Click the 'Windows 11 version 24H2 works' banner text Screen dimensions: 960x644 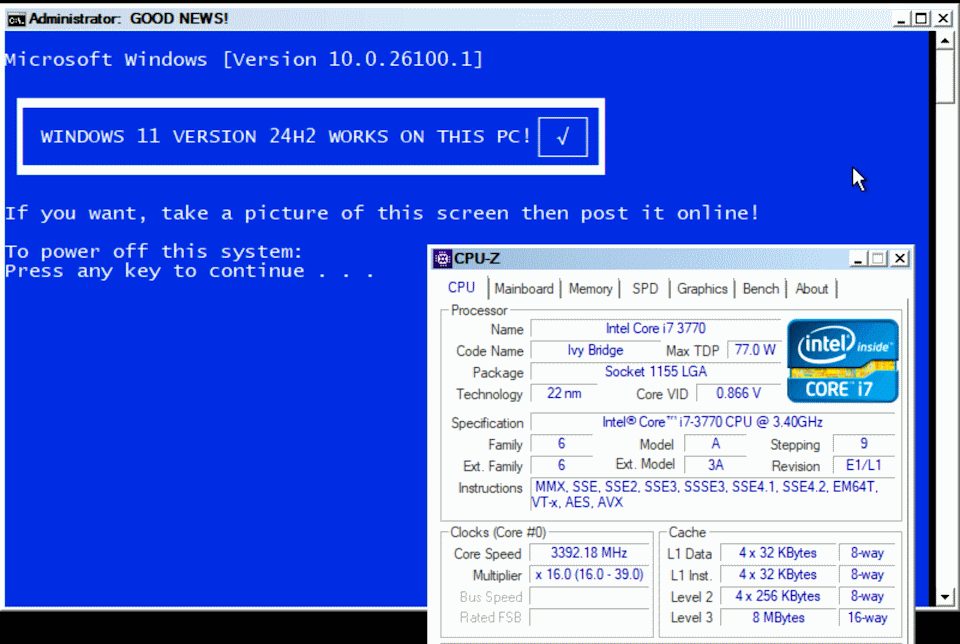285,136
